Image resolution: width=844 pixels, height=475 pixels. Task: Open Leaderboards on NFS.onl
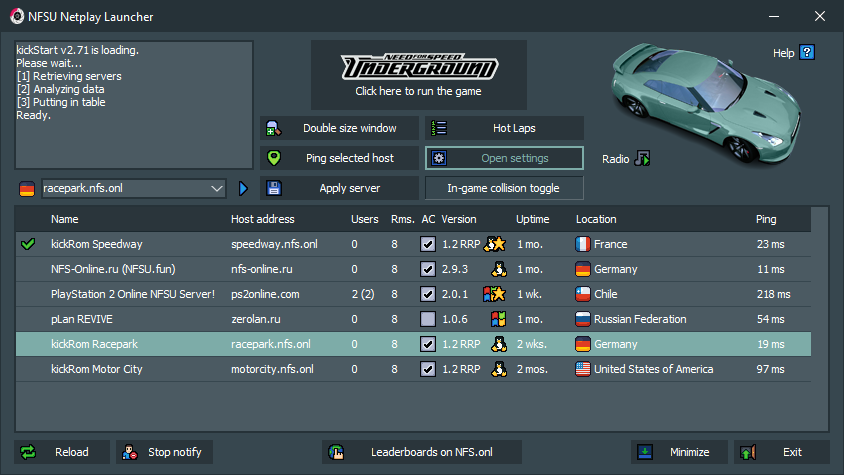pyautogui.click(x=422, y=452)
